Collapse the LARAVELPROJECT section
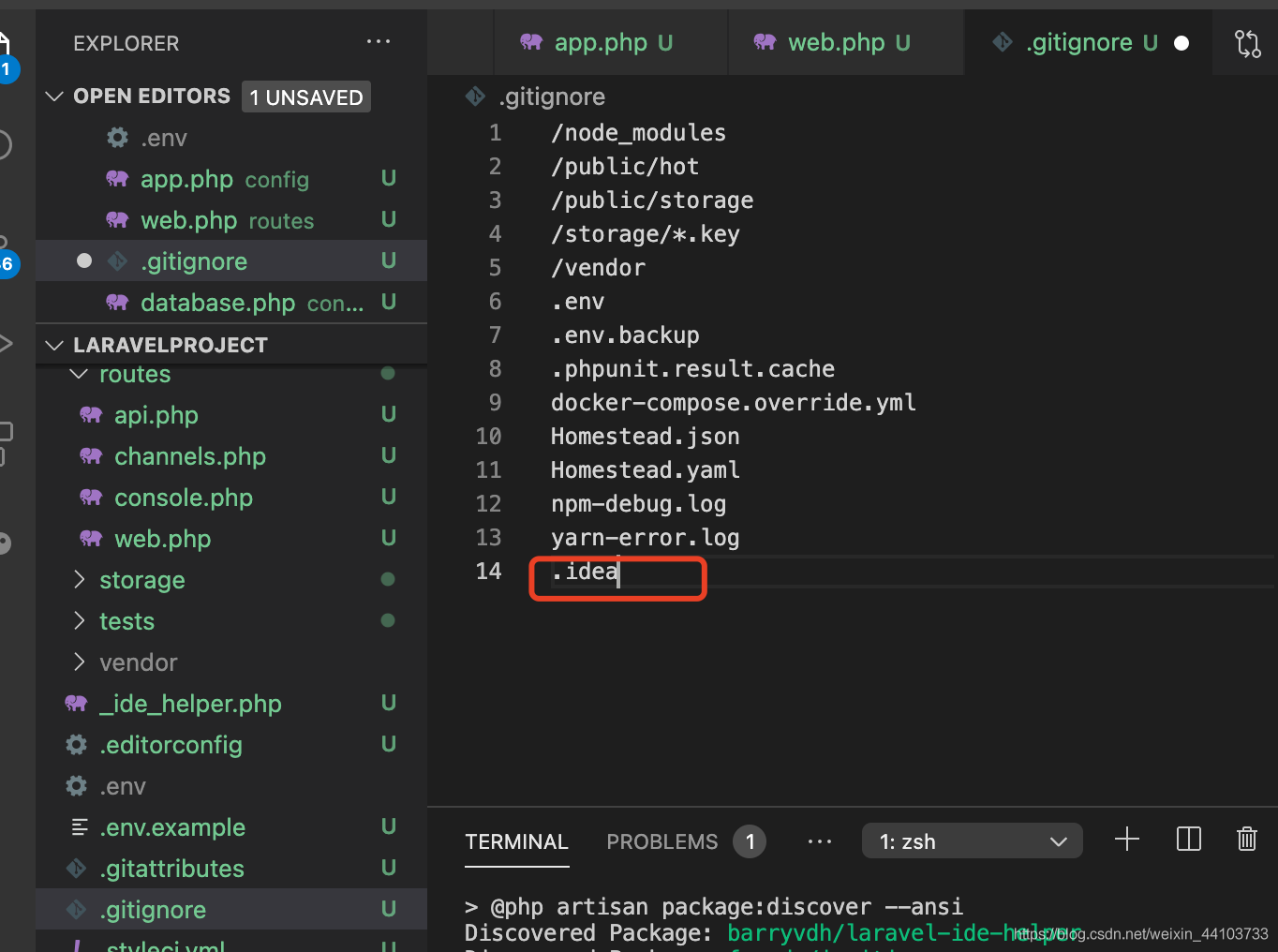This screenshot has width=1278, height=952. [x=54, y=345]
